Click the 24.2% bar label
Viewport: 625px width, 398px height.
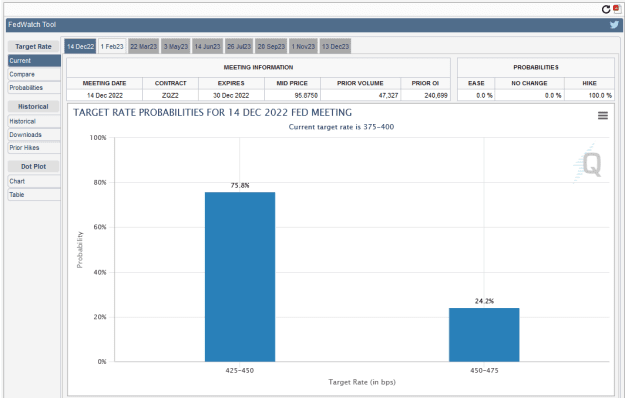coord(484,301)
